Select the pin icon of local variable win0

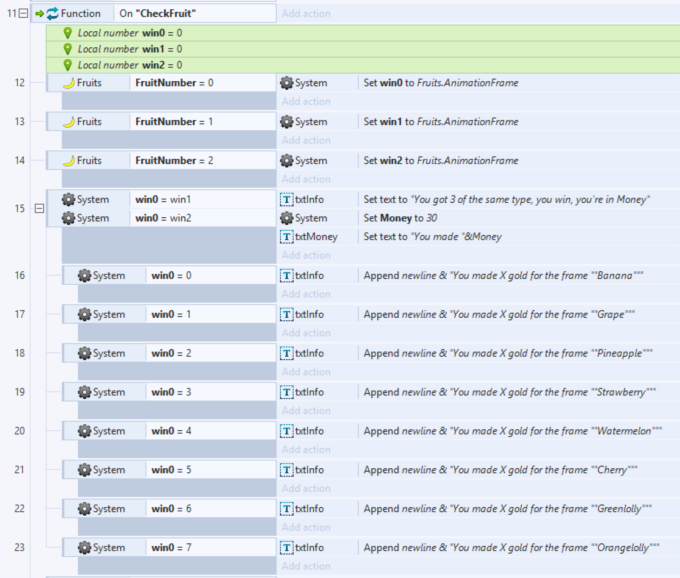pos(68,33)
